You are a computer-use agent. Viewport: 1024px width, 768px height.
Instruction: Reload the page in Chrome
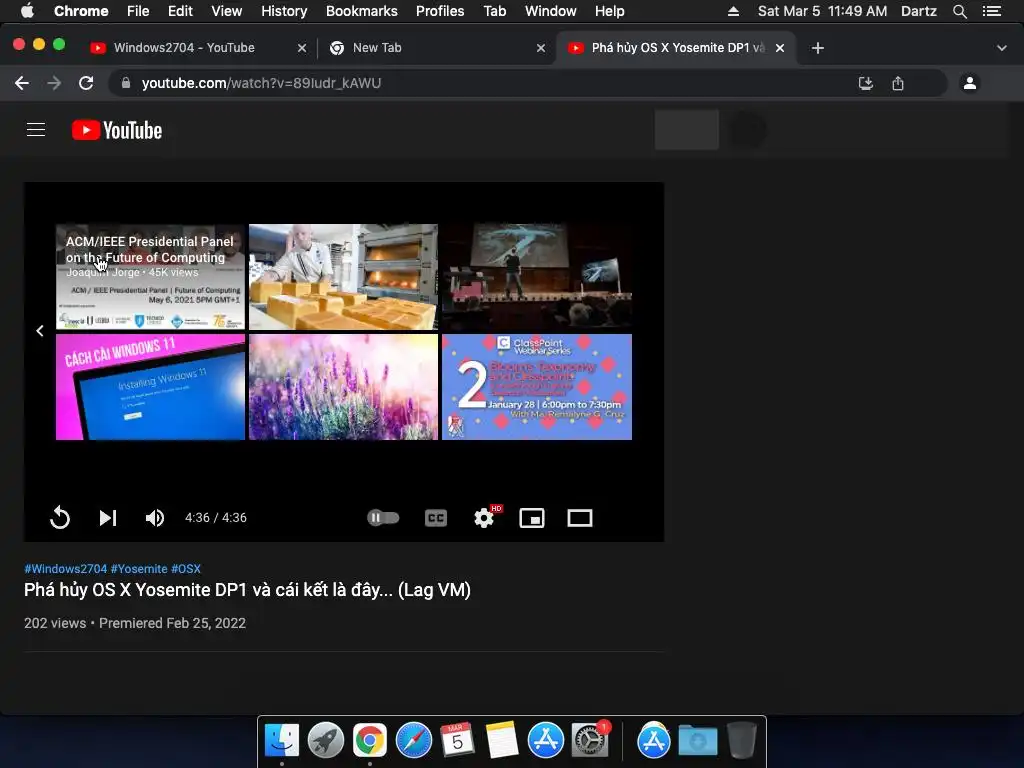(86, 83)
